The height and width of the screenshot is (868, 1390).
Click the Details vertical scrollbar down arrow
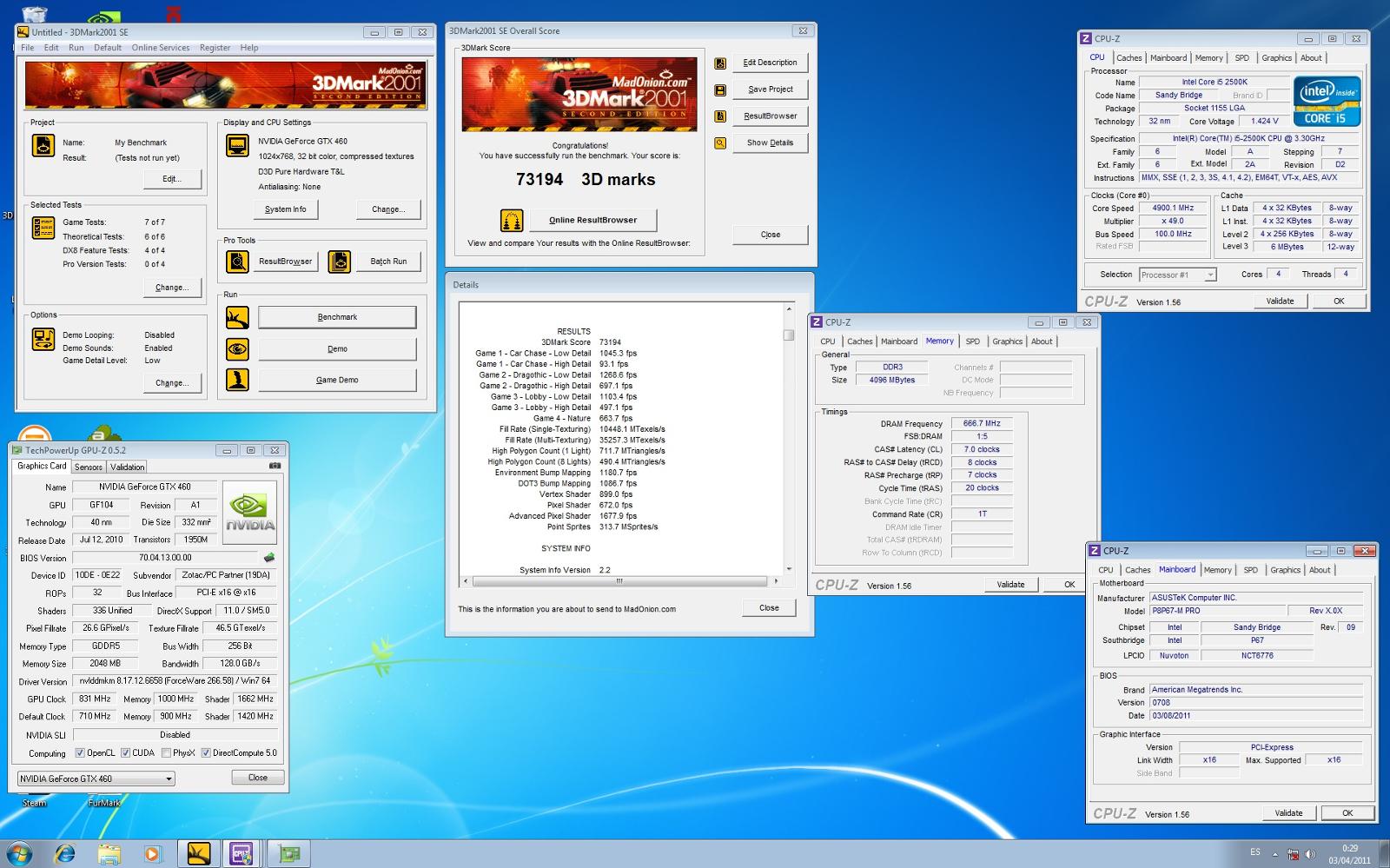tap(789, 569)
